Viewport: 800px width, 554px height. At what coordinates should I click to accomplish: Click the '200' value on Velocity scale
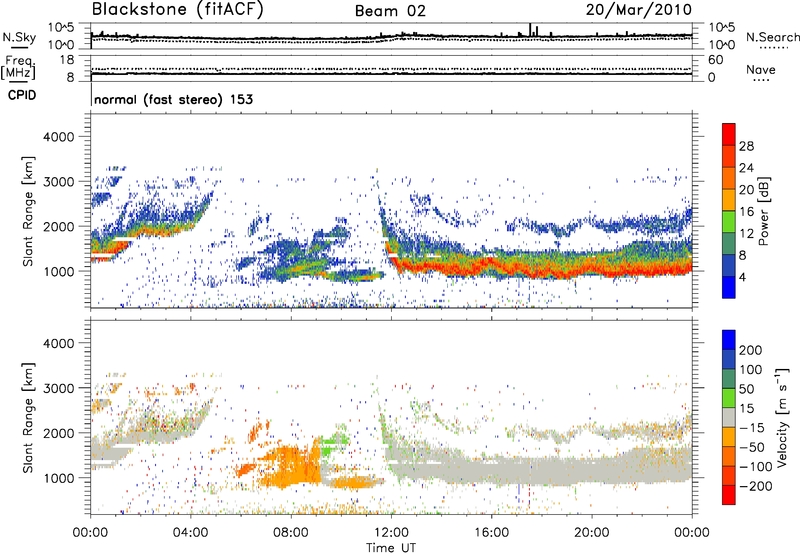[751, 350]
